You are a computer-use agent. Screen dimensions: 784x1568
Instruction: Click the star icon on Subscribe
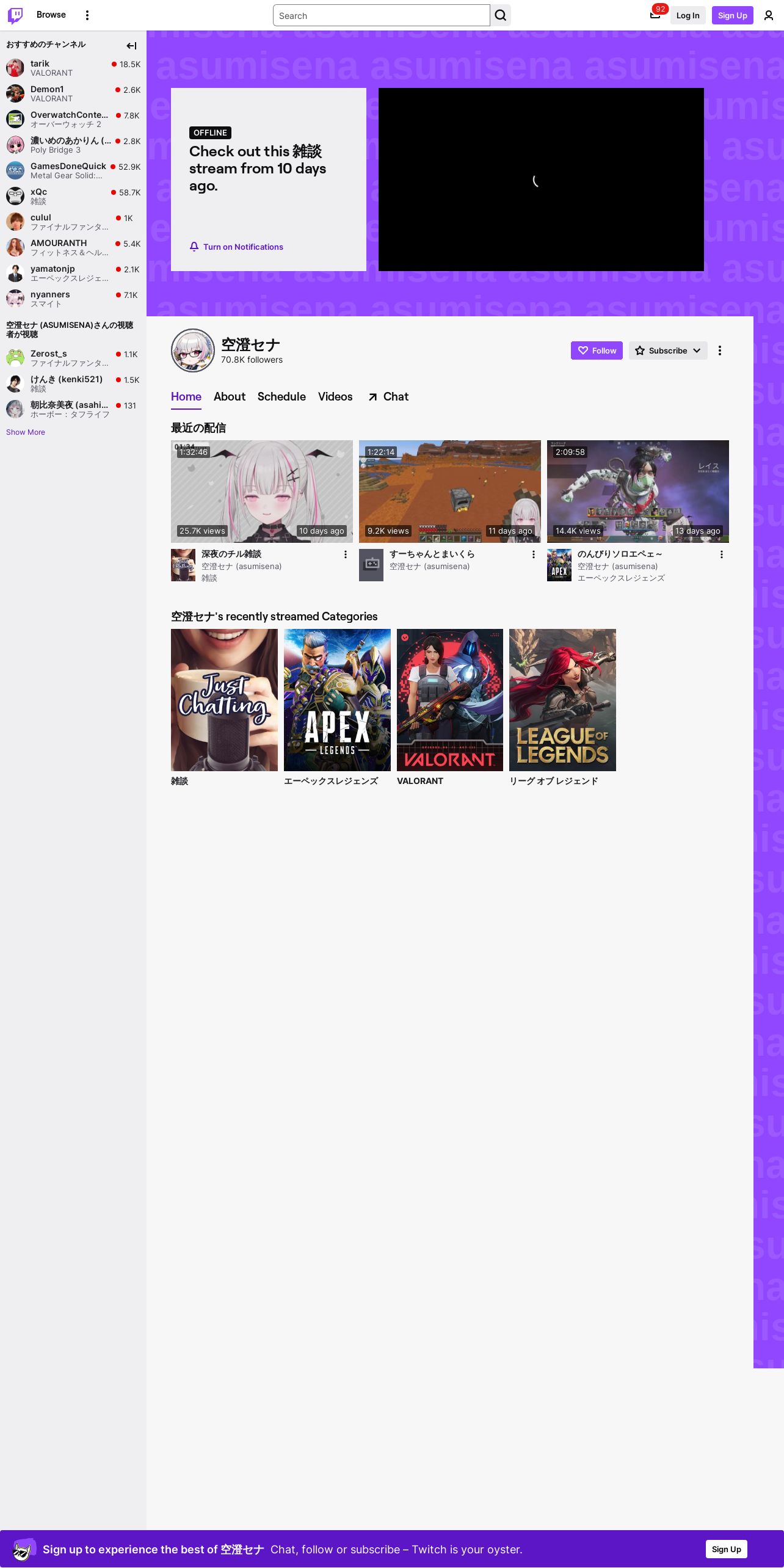(640, 350)
